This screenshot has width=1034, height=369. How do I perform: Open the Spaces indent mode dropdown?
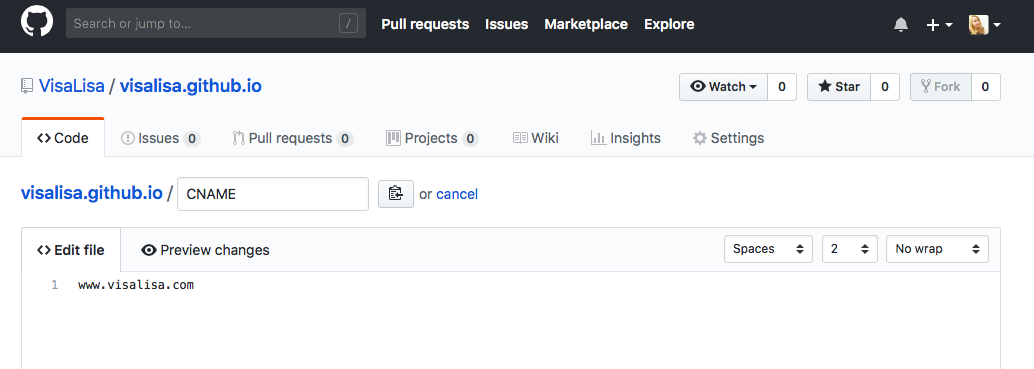tap(768, 249)
